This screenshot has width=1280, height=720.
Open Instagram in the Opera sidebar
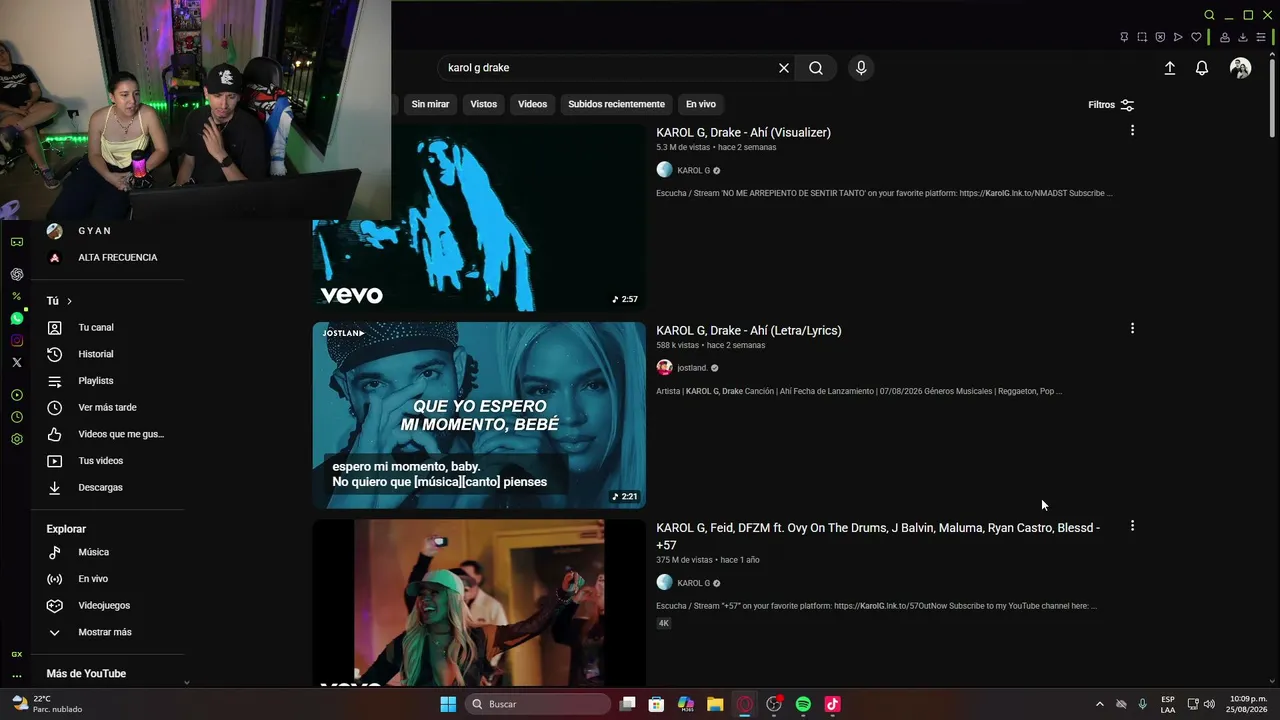tap(16, 340)
